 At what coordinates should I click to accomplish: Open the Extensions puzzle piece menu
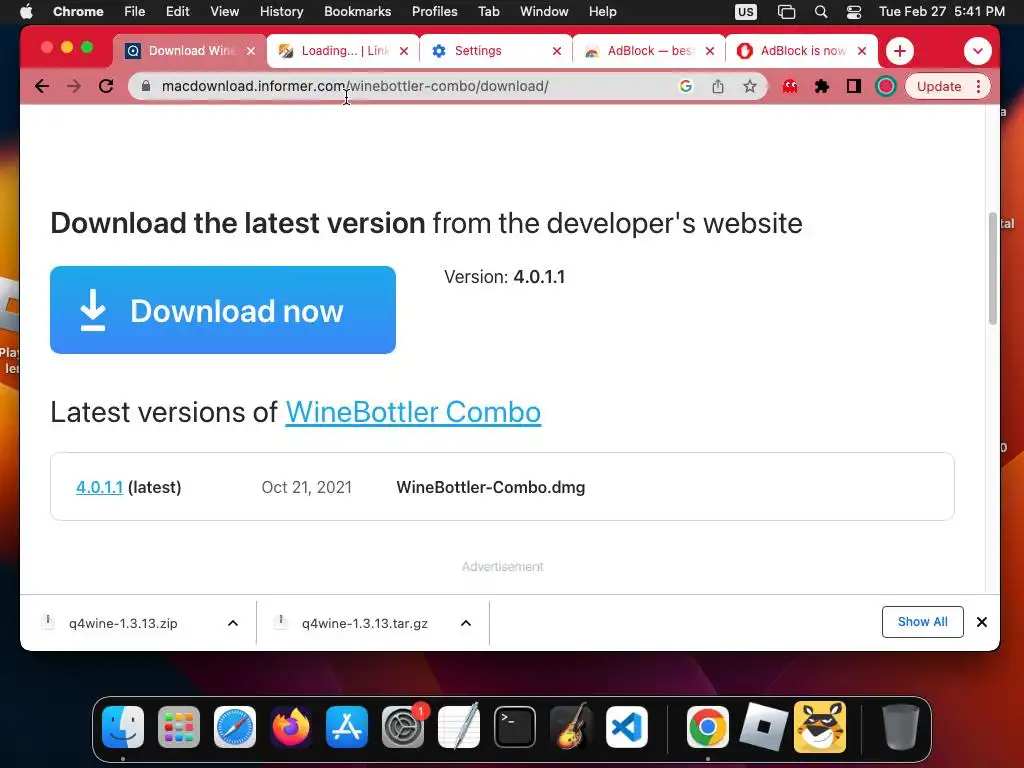(x=822, y=86)
